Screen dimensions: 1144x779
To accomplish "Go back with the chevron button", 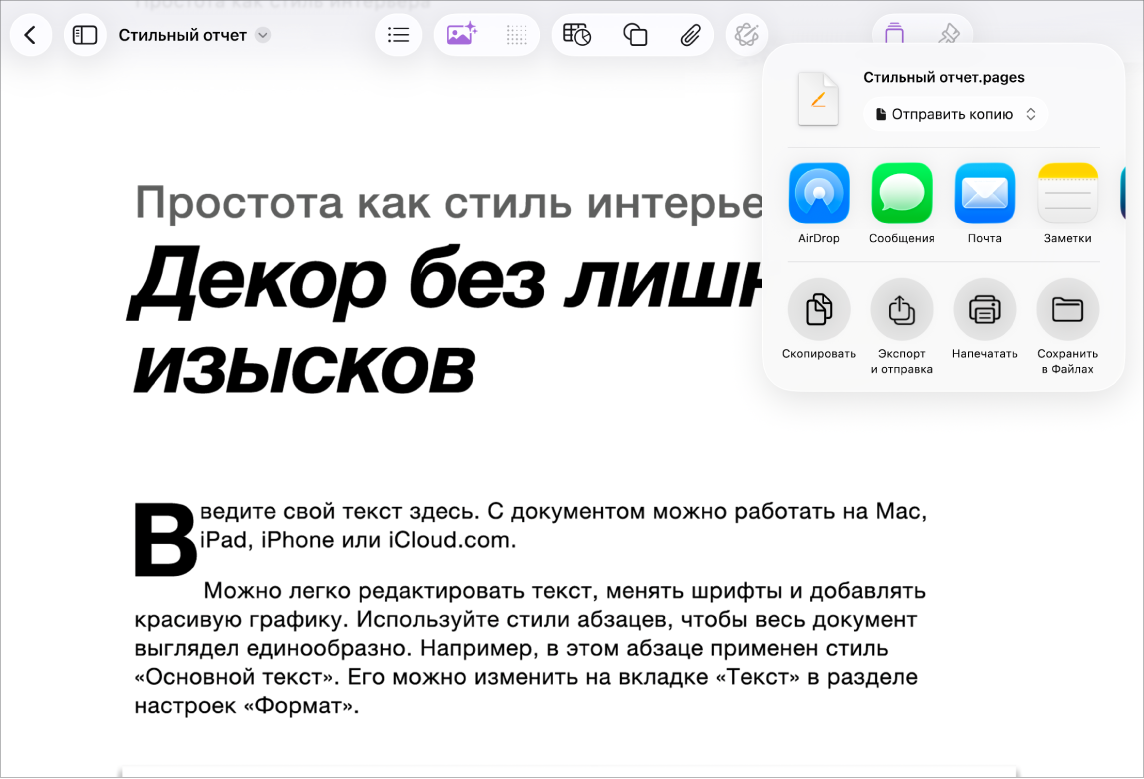I will (31, 35).
